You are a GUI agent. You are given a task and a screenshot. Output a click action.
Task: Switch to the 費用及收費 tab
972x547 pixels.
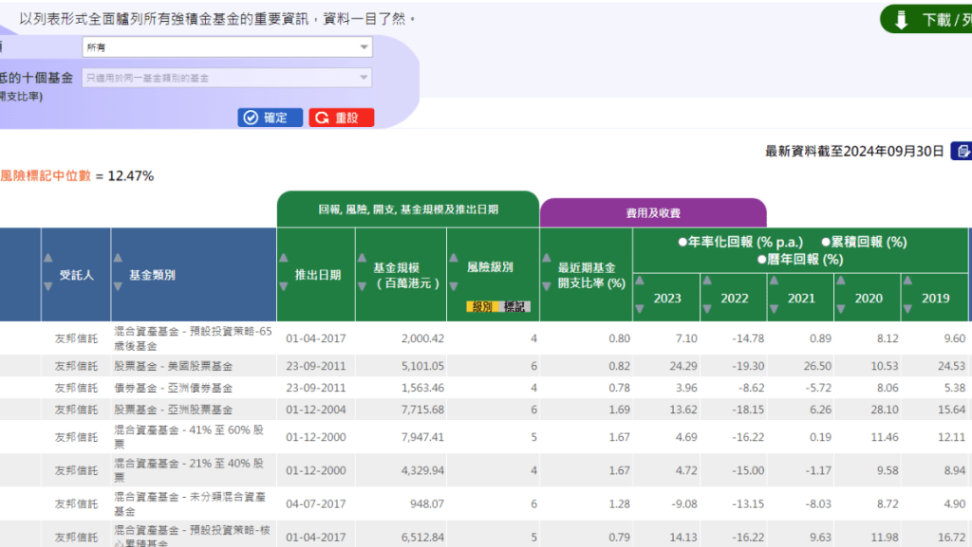click(652, 213)
